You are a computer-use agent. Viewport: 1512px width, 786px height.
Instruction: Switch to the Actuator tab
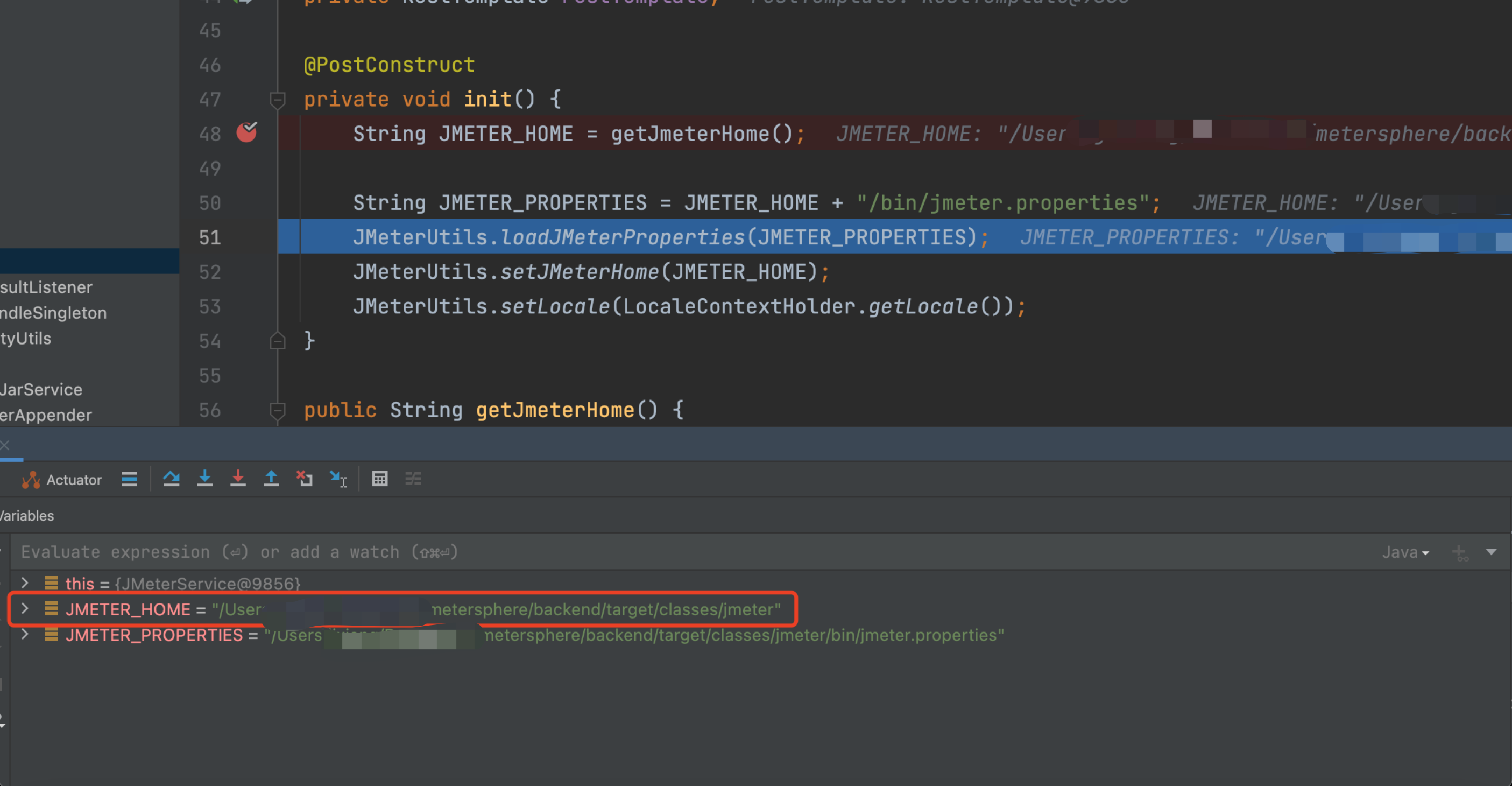[x=63, y=479]
